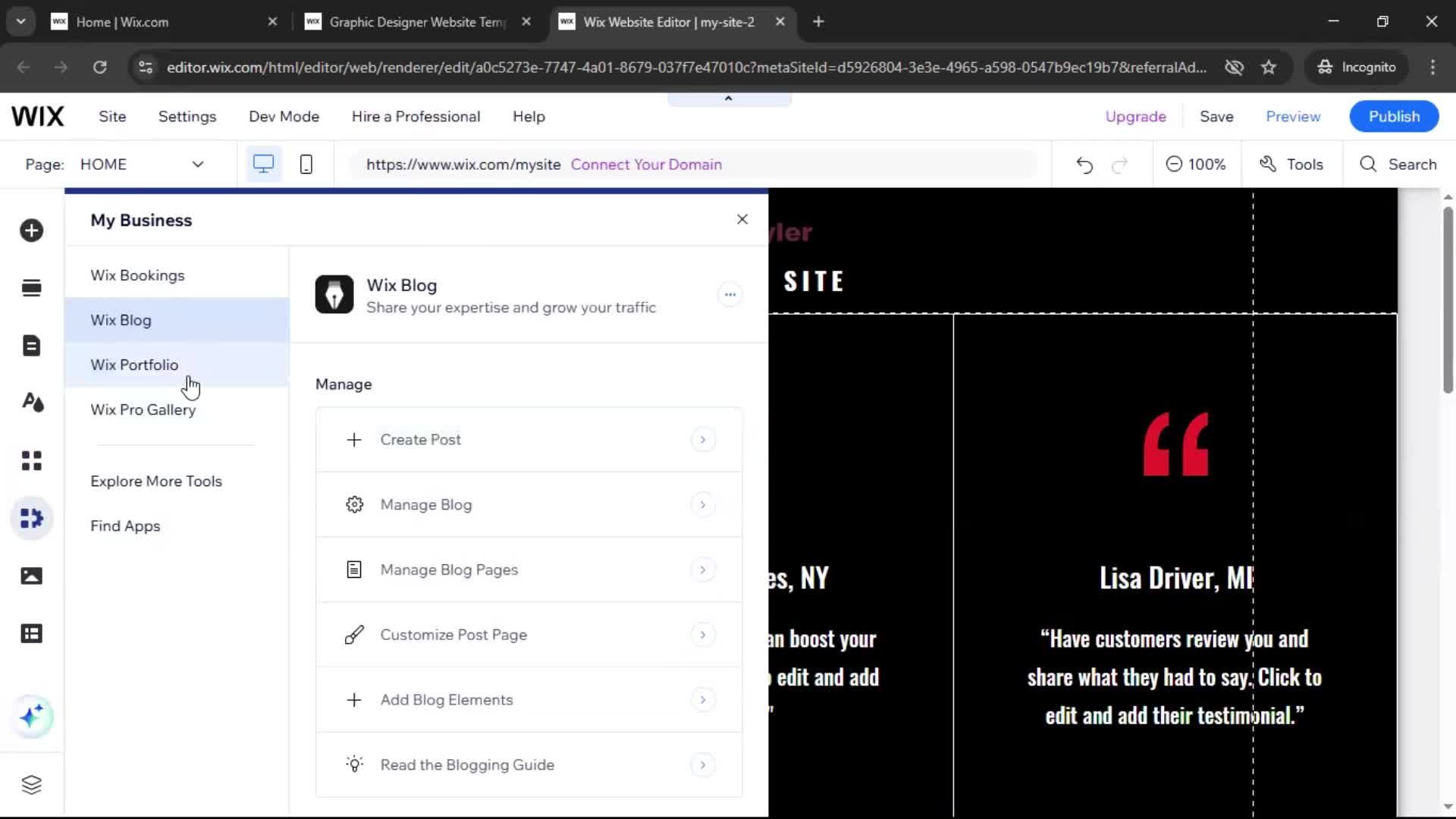Select Wix Portfolio in the list

click(x=177, y=365)
